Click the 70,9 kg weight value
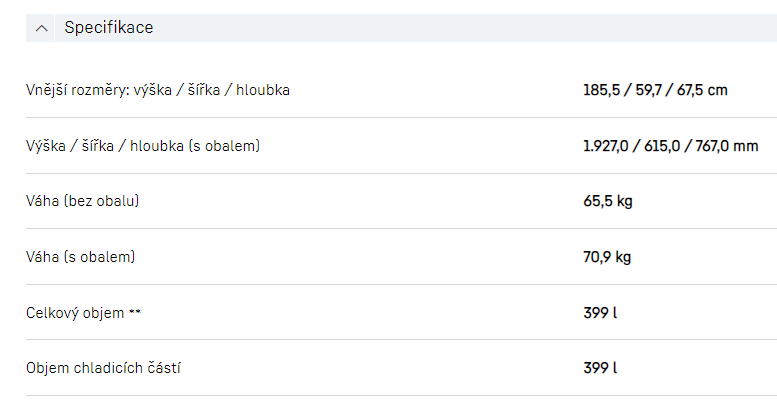777x406 pixels. 607,257
